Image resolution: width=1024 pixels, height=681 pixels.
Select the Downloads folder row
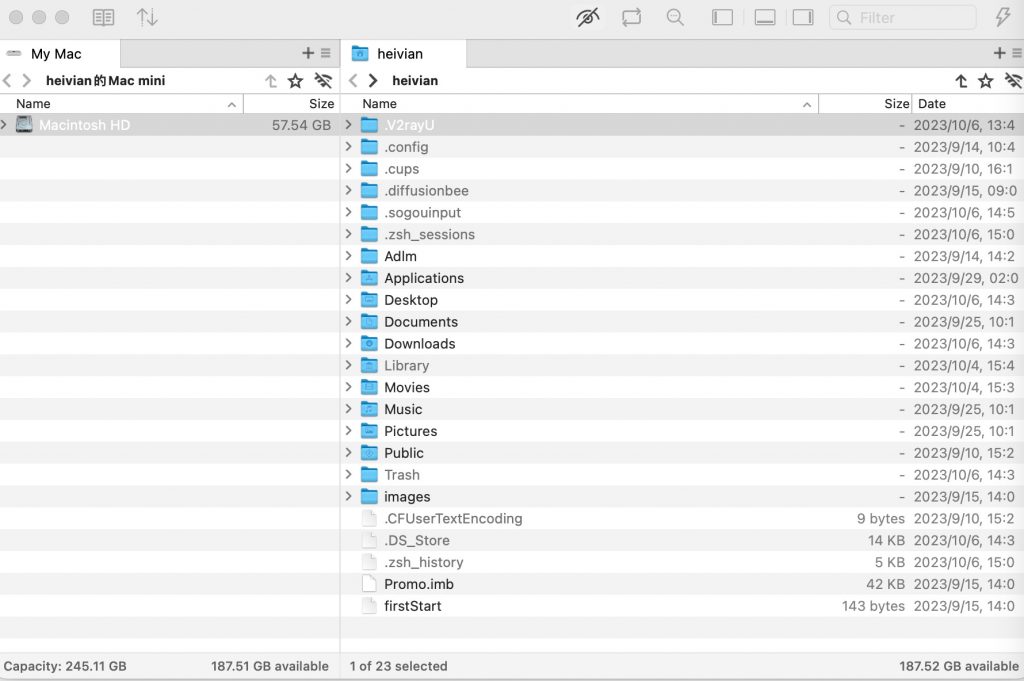click(420, 343)
